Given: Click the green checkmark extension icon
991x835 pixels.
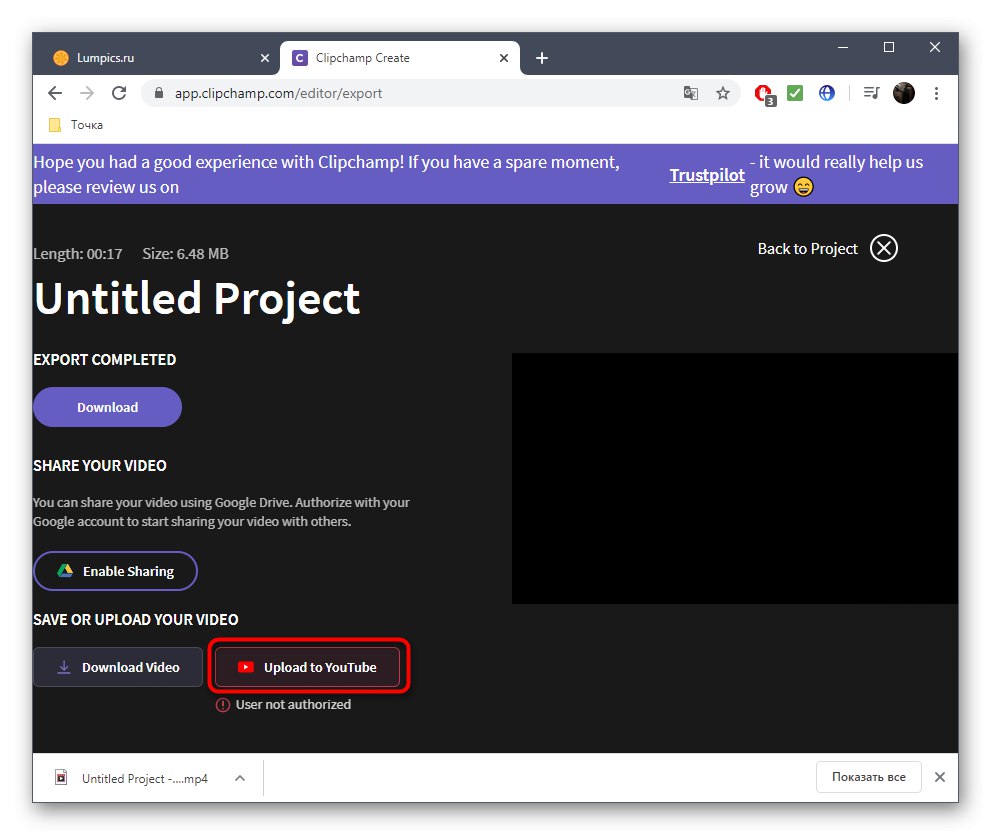Looking at the screenshot, I should click(794, 92).
